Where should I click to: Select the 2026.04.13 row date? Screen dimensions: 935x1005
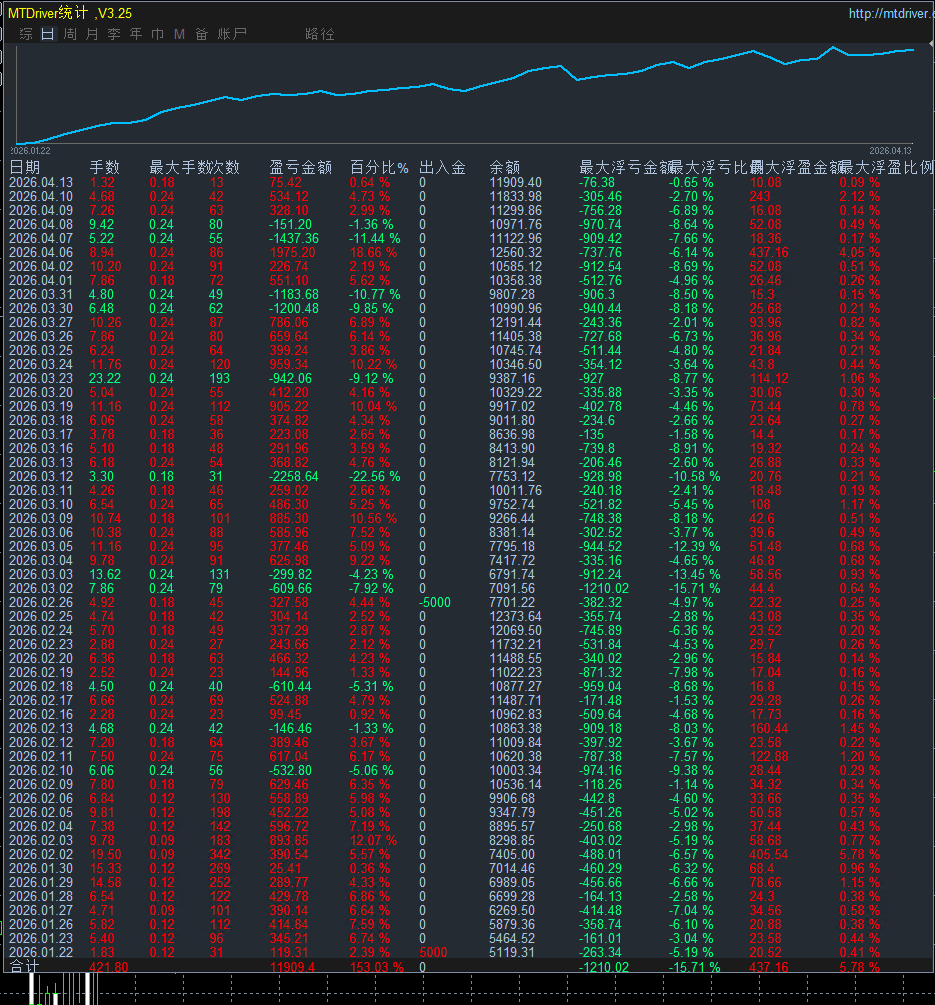click(x=41, y=182)
